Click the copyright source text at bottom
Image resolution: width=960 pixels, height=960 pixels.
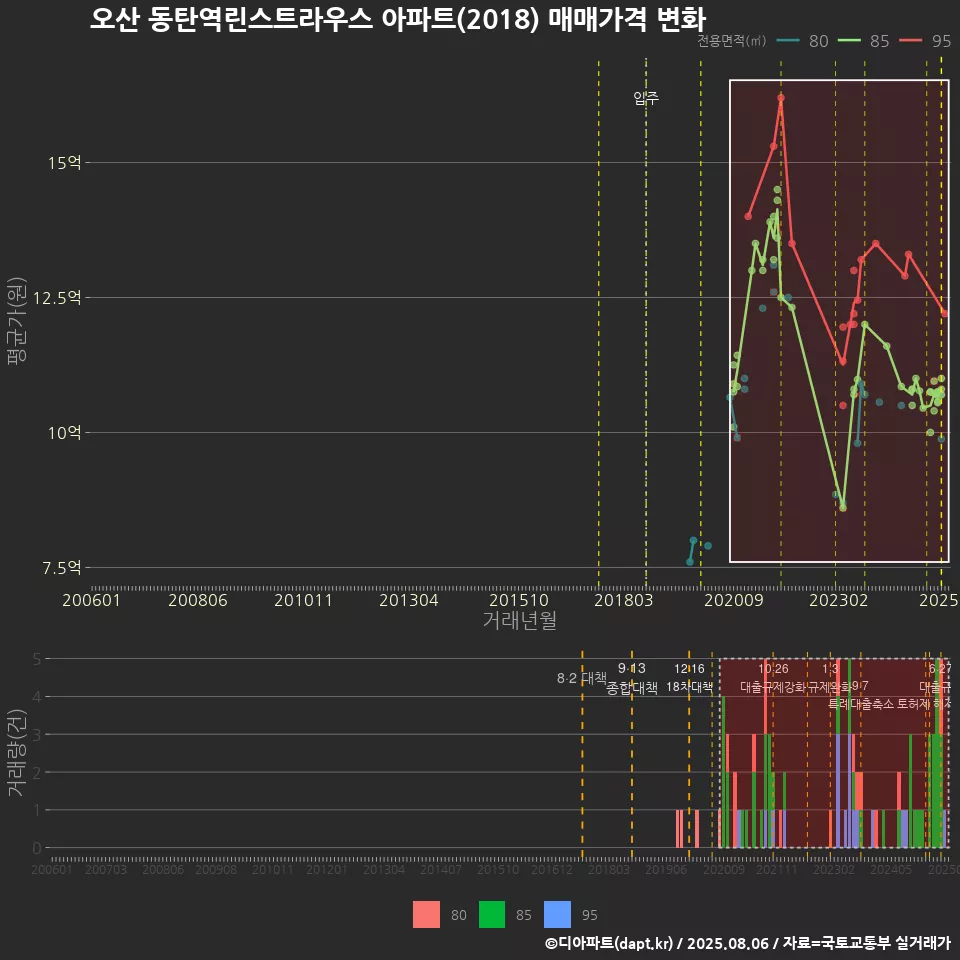tap(748, 943)
